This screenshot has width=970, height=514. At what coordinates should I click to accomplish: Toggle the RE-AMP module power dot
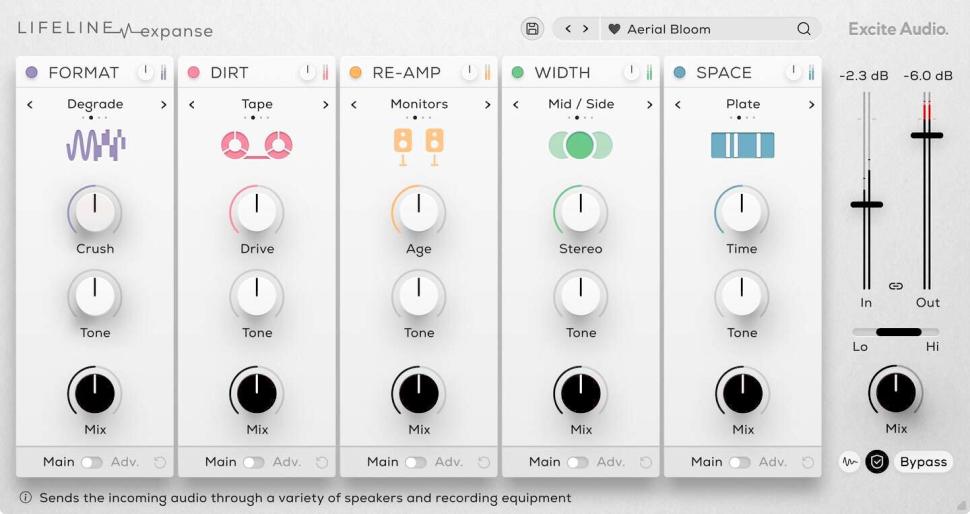point(356,72)
